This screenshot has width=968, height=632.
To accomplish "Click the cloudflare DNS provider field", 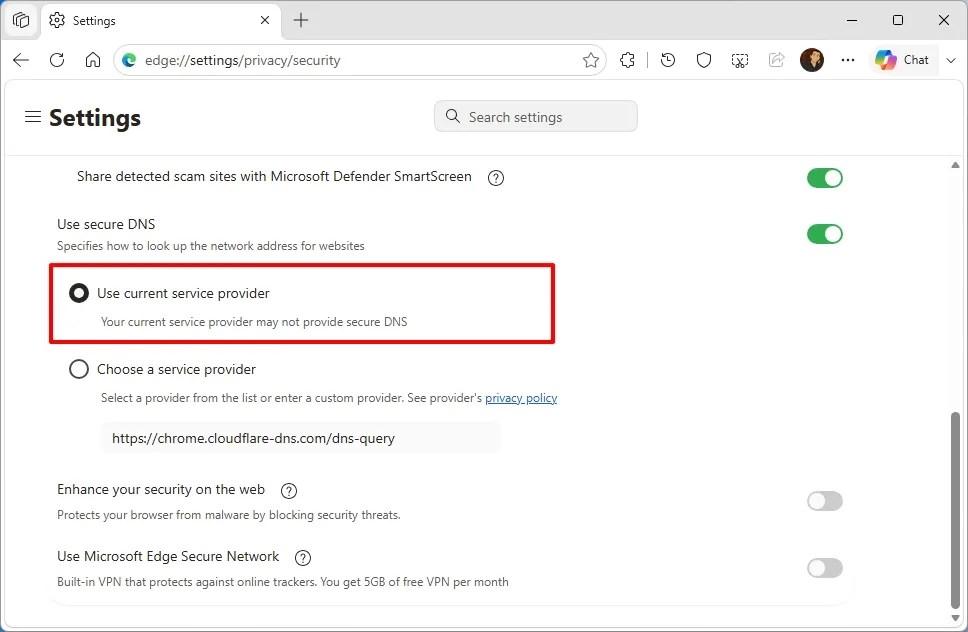I will [x=301, y=438].
